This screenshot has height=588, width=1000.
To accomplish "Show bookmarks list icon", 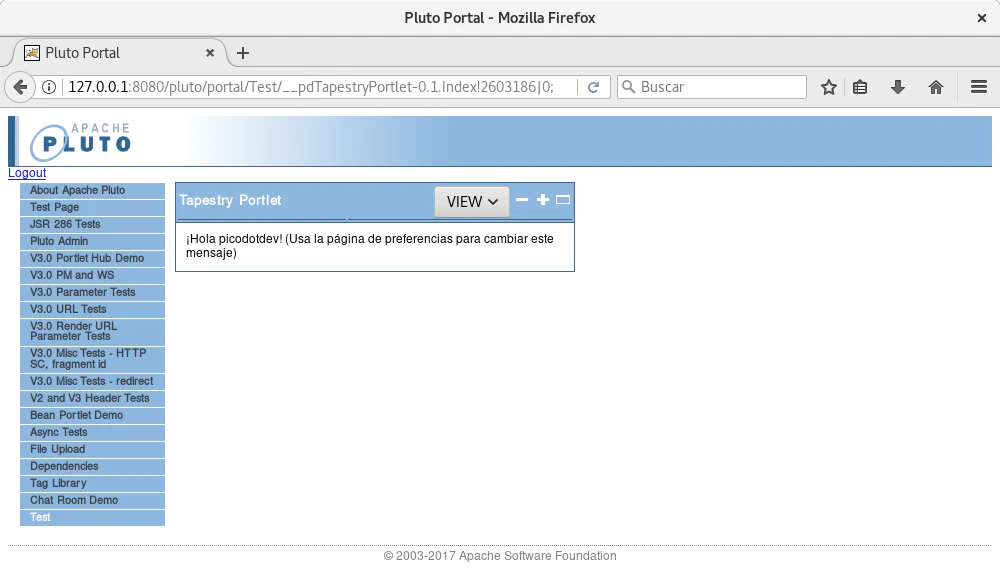I will (861, 87).
